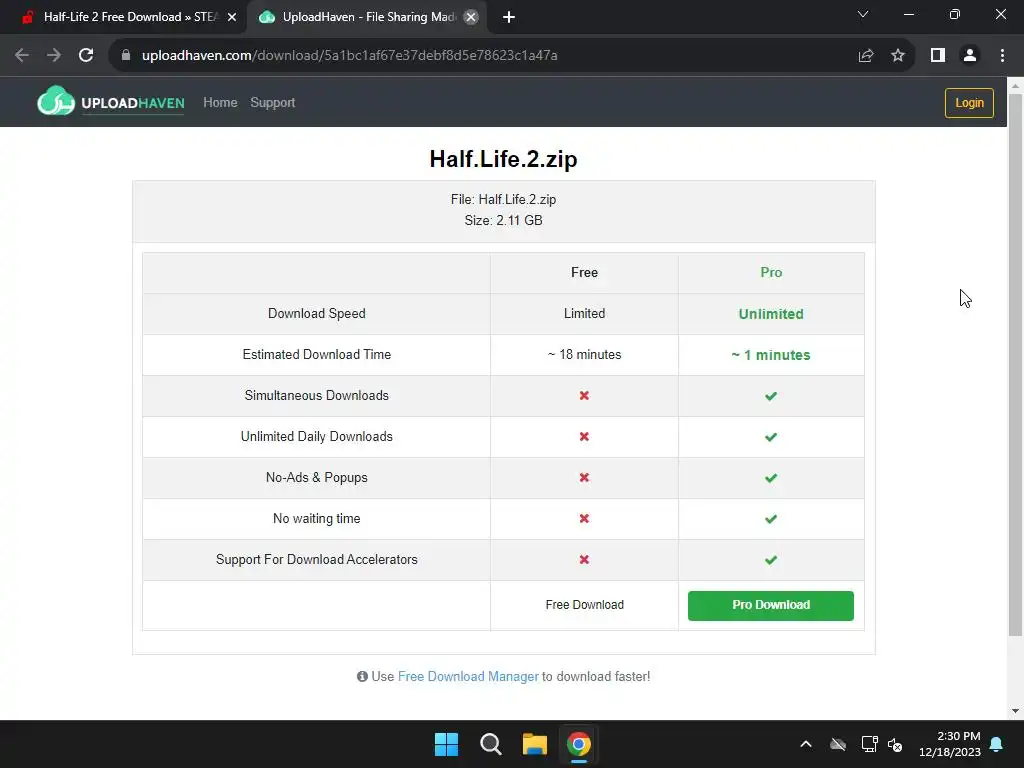Click the Free Download button
The width and height of the screenshot is (1024, 768).
584,605
